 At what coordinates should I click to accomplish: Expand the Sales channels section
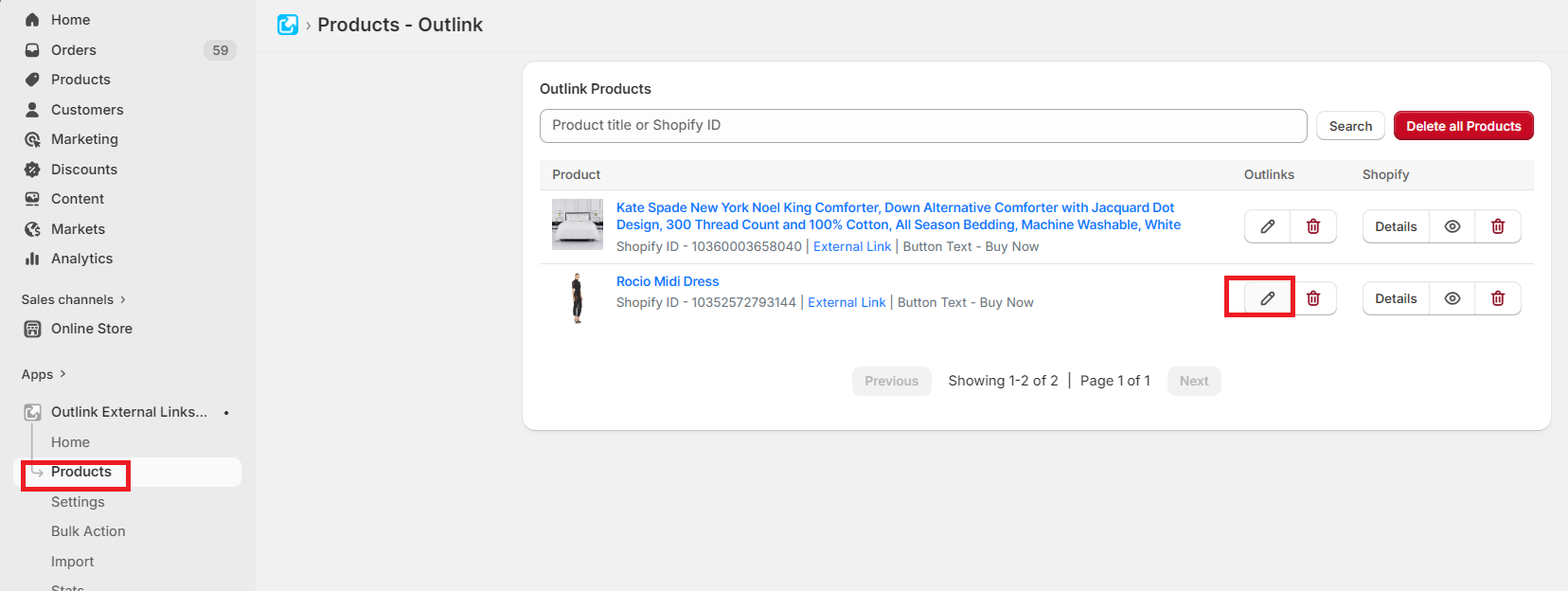tap(74, 299)
